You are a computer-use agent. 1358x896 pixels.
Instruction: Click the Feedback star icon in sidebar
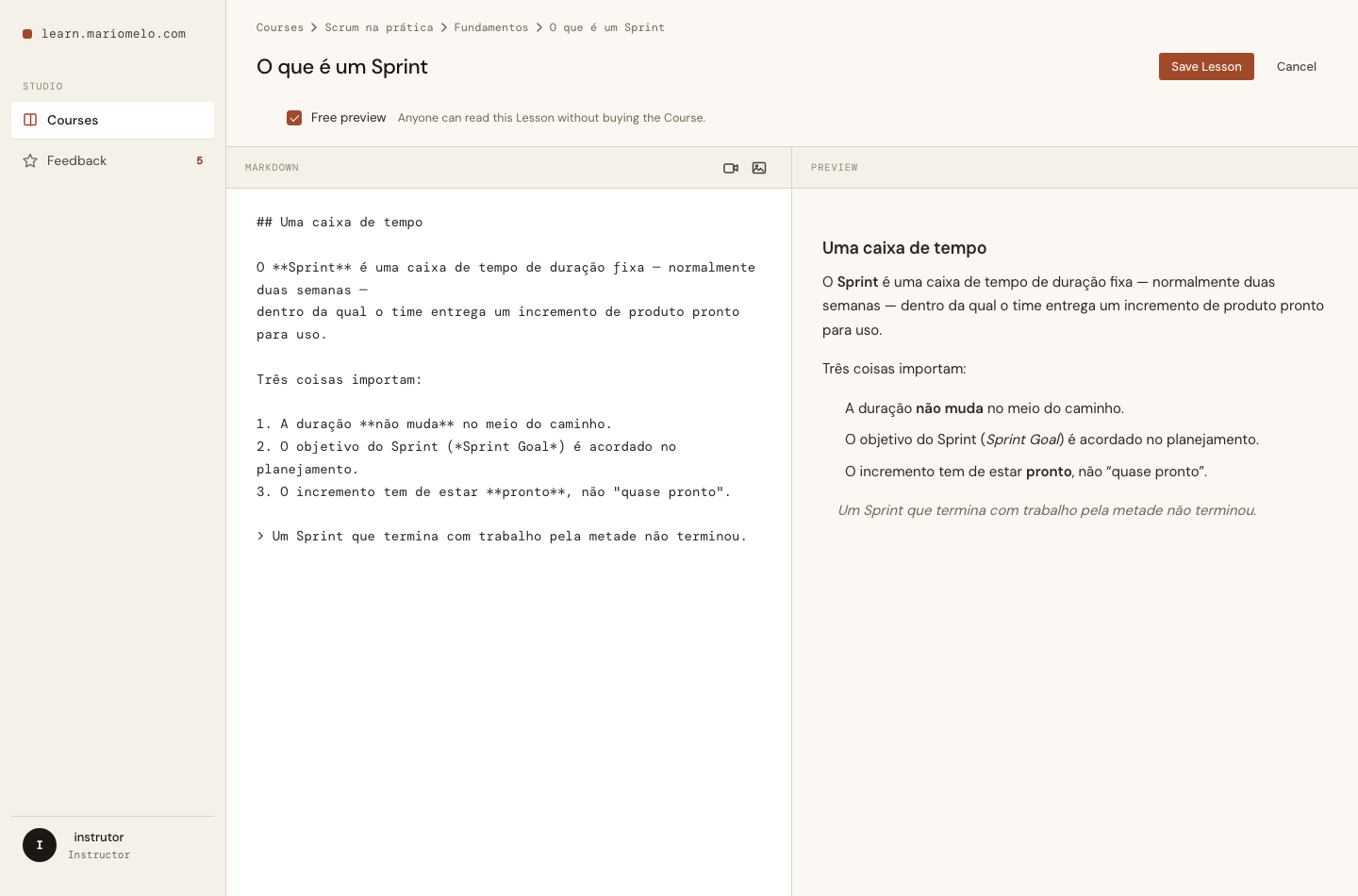coord(30,160)
